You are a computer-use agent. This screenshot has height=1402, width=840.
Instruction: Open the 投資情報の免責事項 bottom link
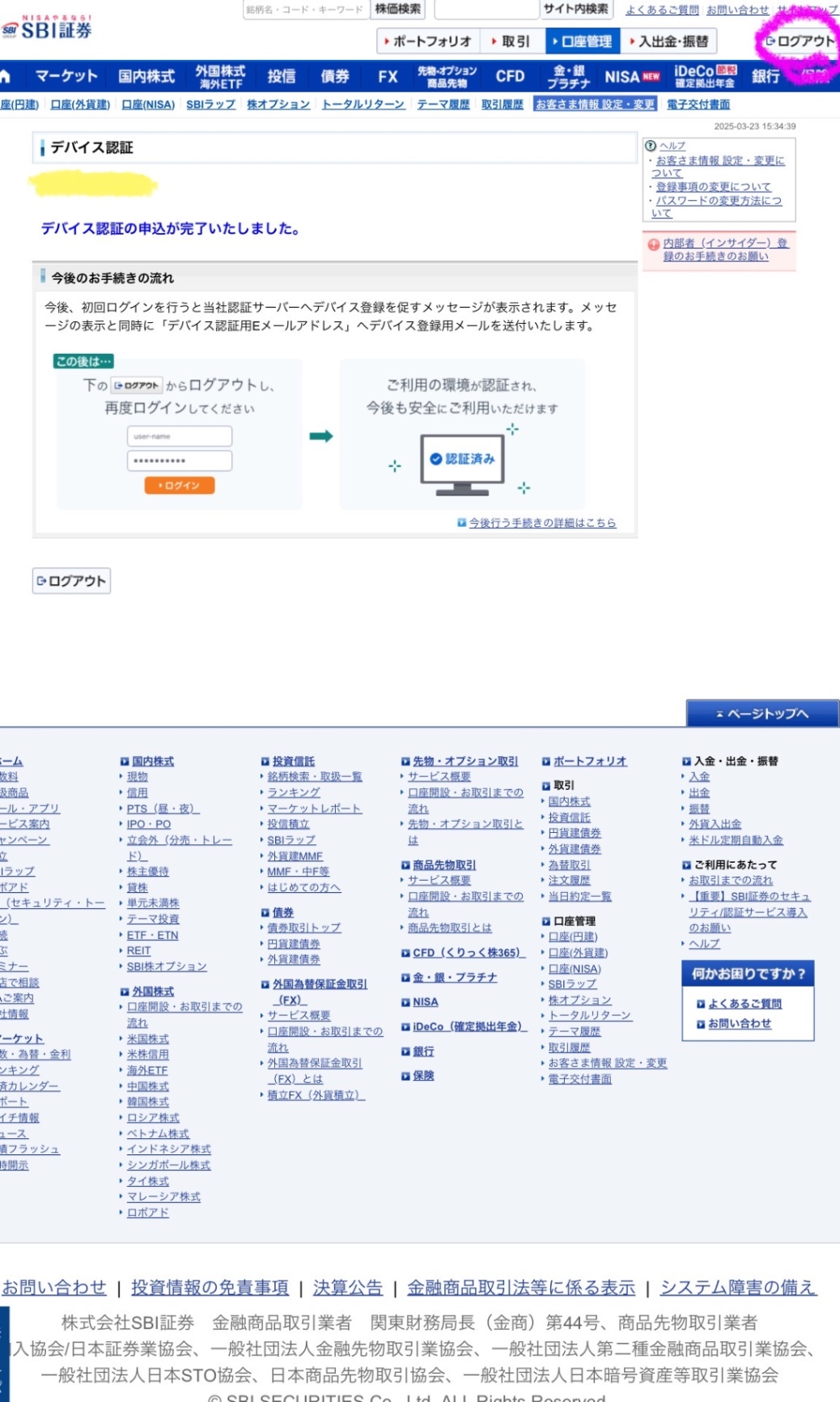(210, 1288)
